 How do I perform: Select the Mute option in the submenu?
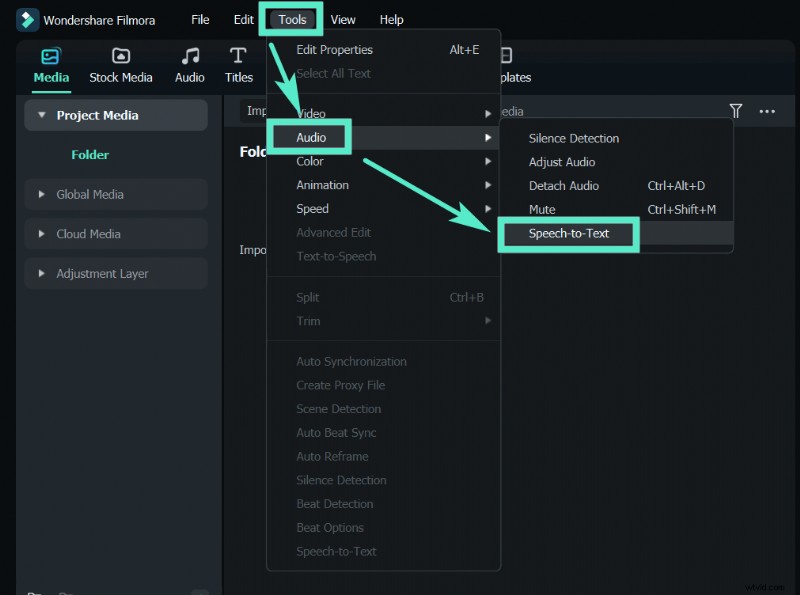[542, 209]
